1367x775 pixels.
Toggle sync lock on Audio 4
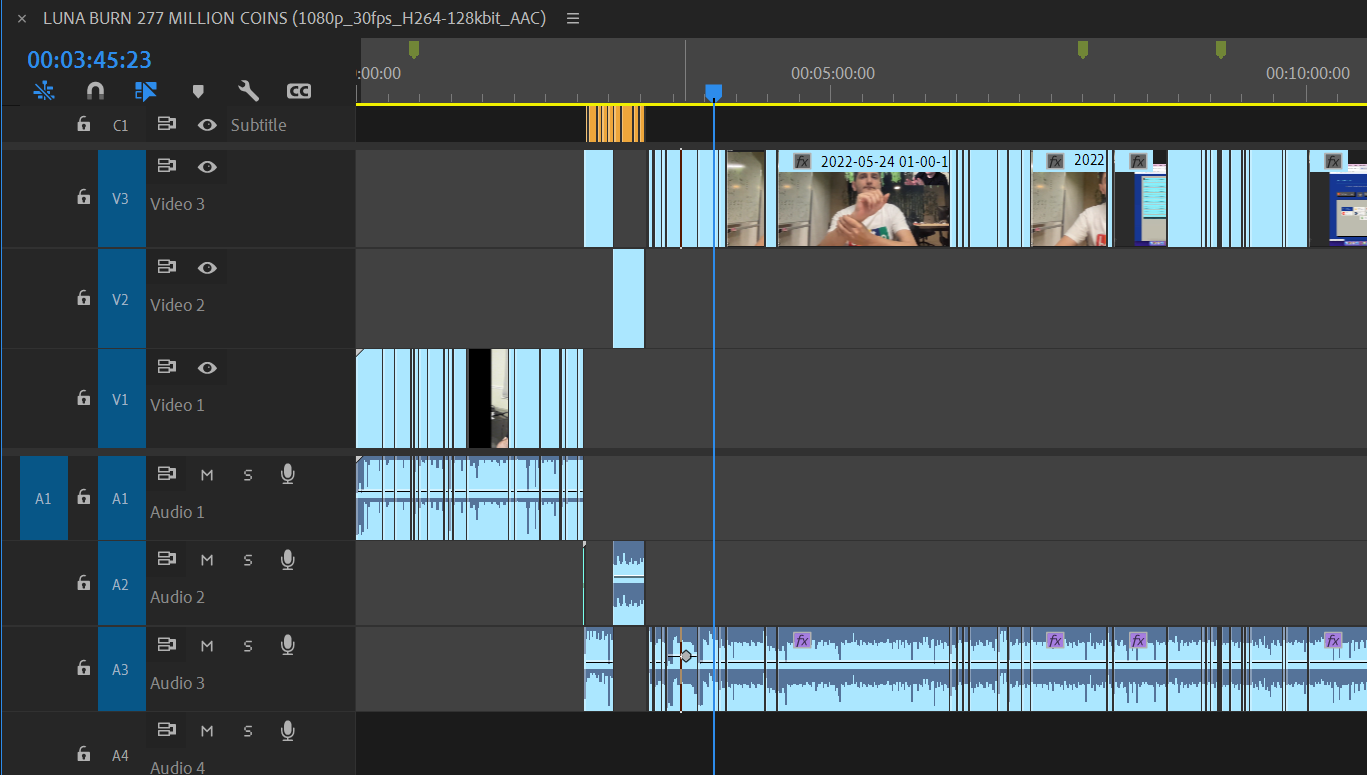167,731
